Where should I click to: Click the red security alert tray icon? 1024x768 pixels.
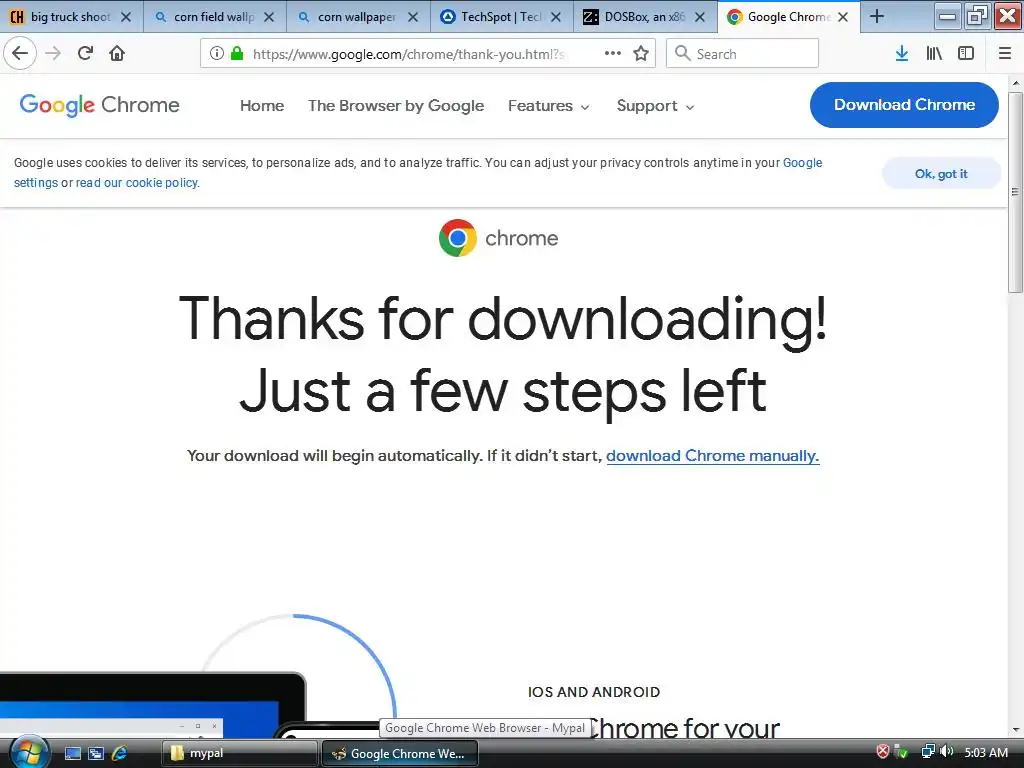tap(882, 752)
